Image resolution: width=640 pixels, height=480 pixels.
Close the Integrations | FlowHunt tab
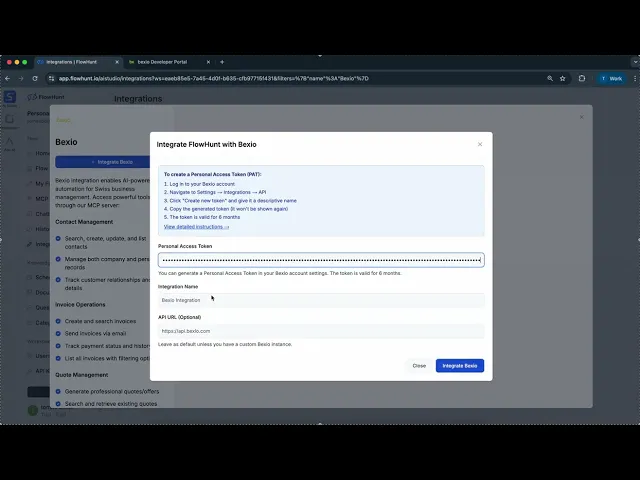point(117,62)
